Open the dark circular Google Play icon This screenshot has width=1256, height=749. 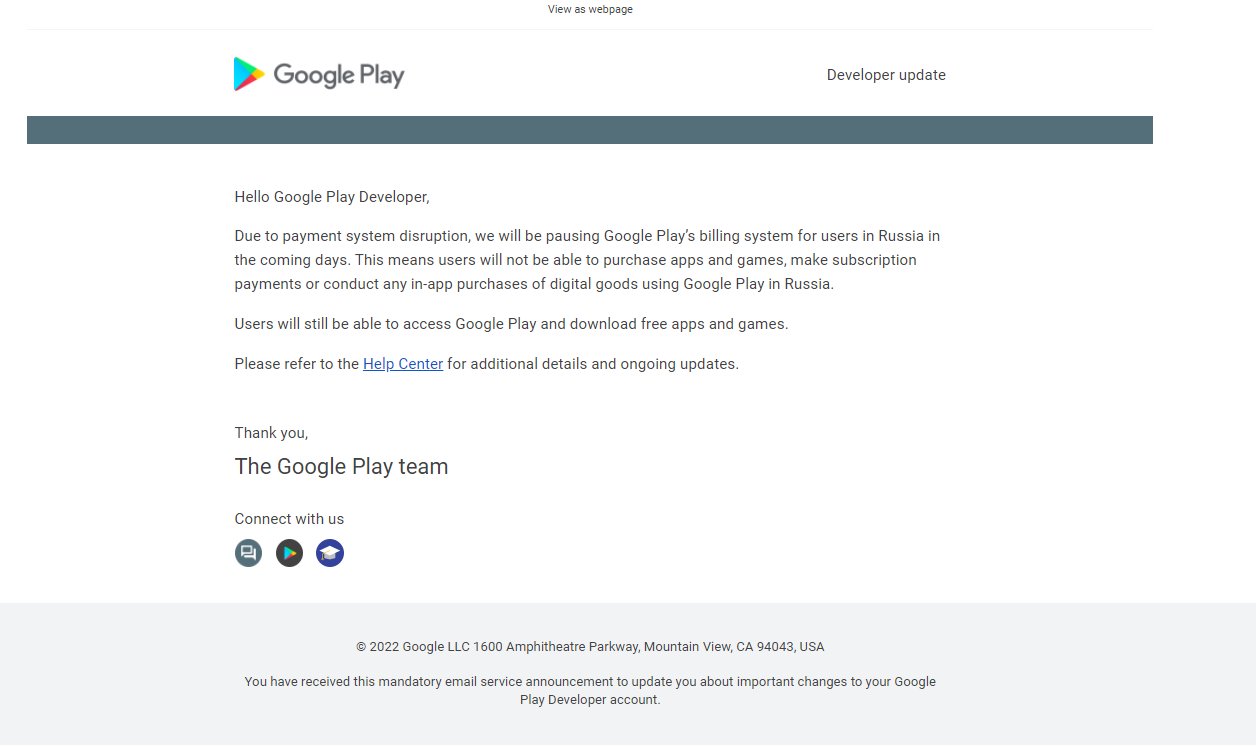point(289,553)
